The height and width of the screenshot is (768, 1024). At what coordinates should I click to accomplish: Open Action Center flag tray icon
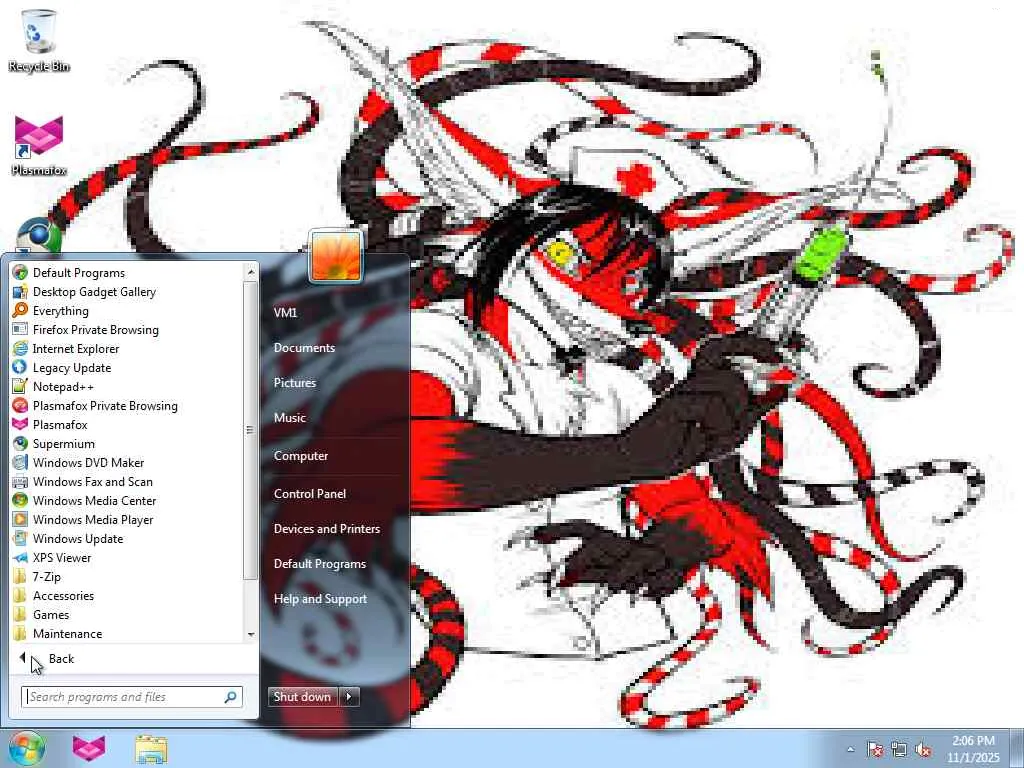(875, 749)
